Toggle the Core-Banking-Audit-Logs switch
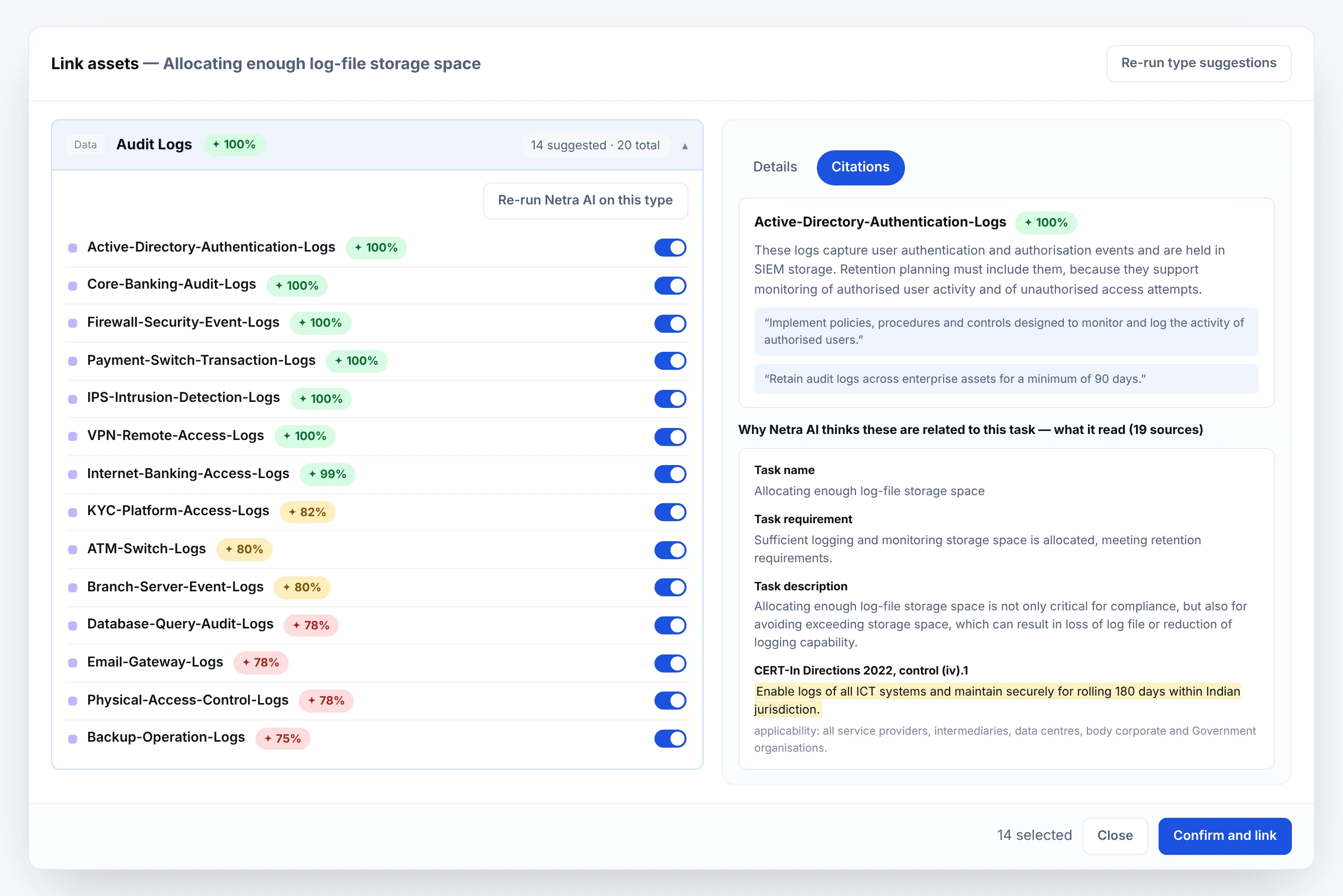The height and width of the screenshot is (896, 1343). pos(670,285)
